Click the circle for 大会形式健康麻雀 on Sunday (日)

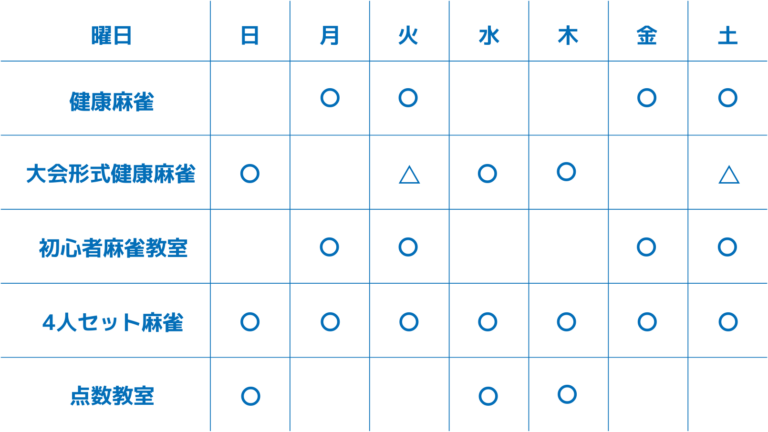250,173
